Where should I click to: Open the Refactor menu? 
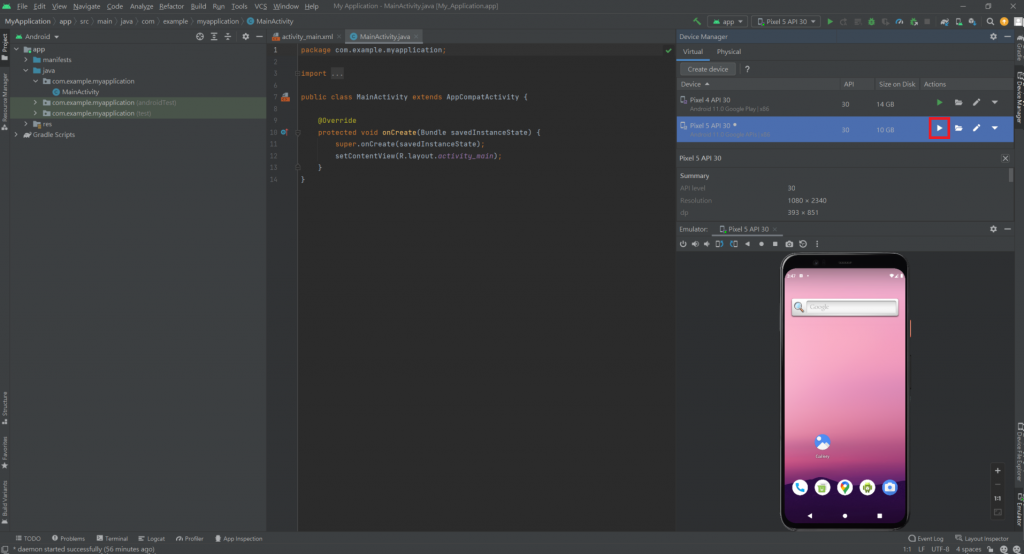pos(171,6)
